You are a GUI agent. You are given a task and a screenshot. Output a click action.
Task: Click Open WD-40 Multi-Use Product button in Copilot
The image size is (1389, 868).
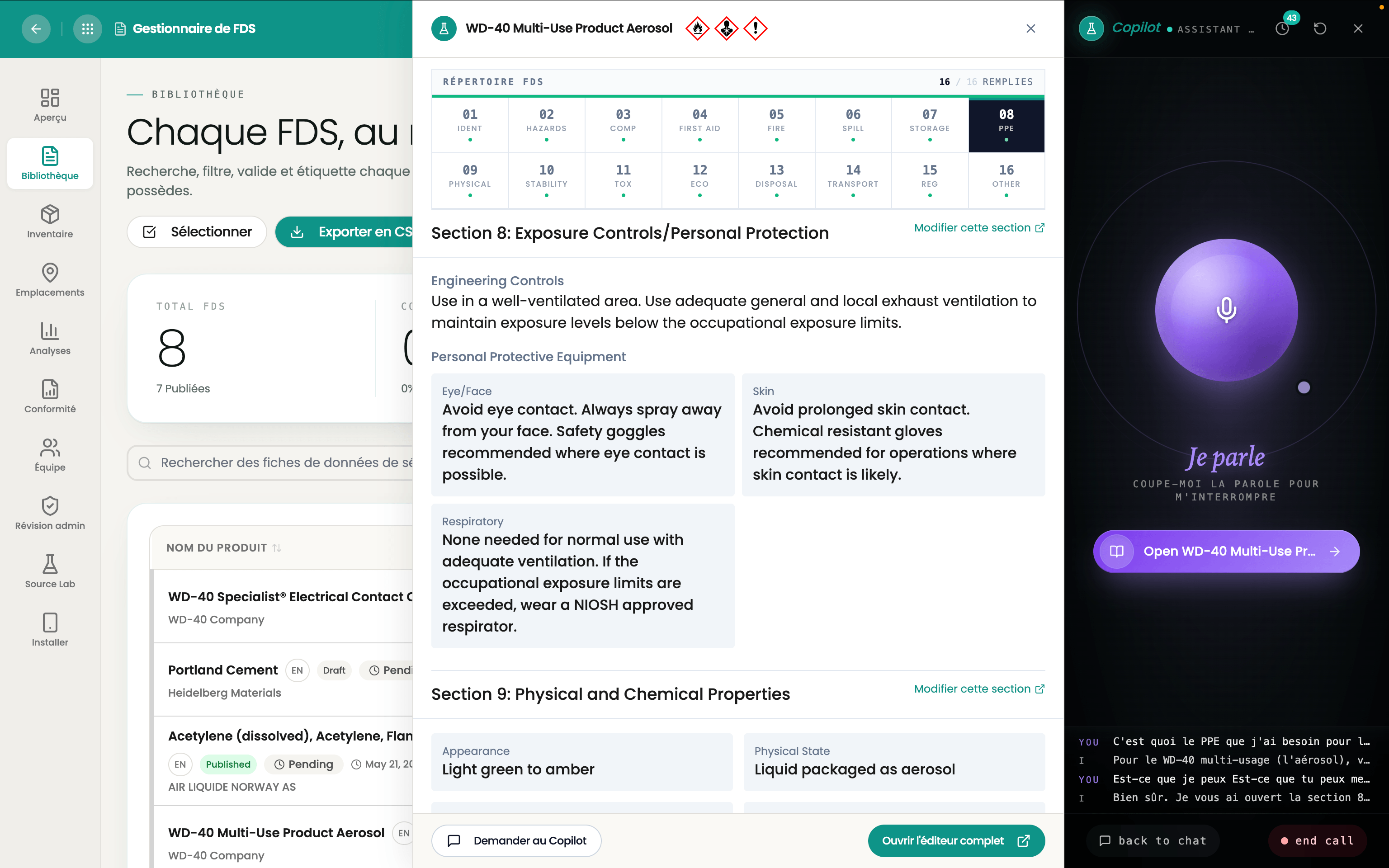coord(1226,551)
